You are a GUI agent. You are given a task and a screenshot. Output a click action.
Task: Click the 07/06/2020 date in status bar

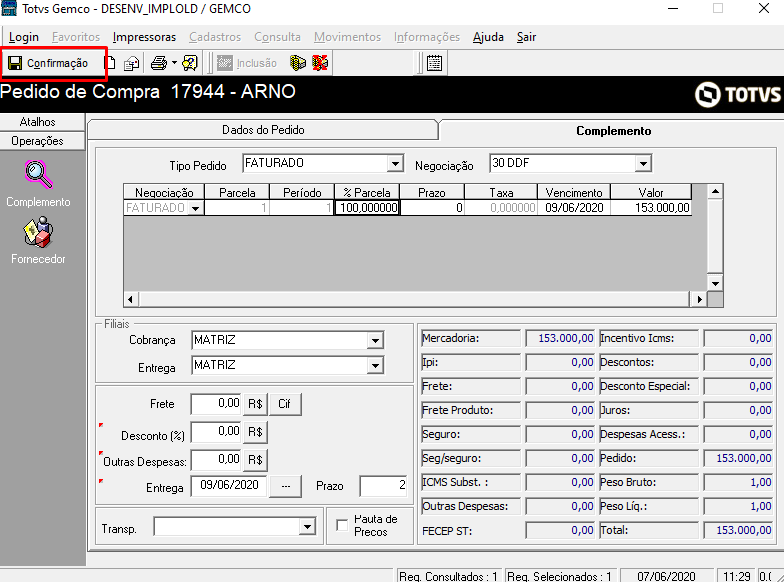666,576
